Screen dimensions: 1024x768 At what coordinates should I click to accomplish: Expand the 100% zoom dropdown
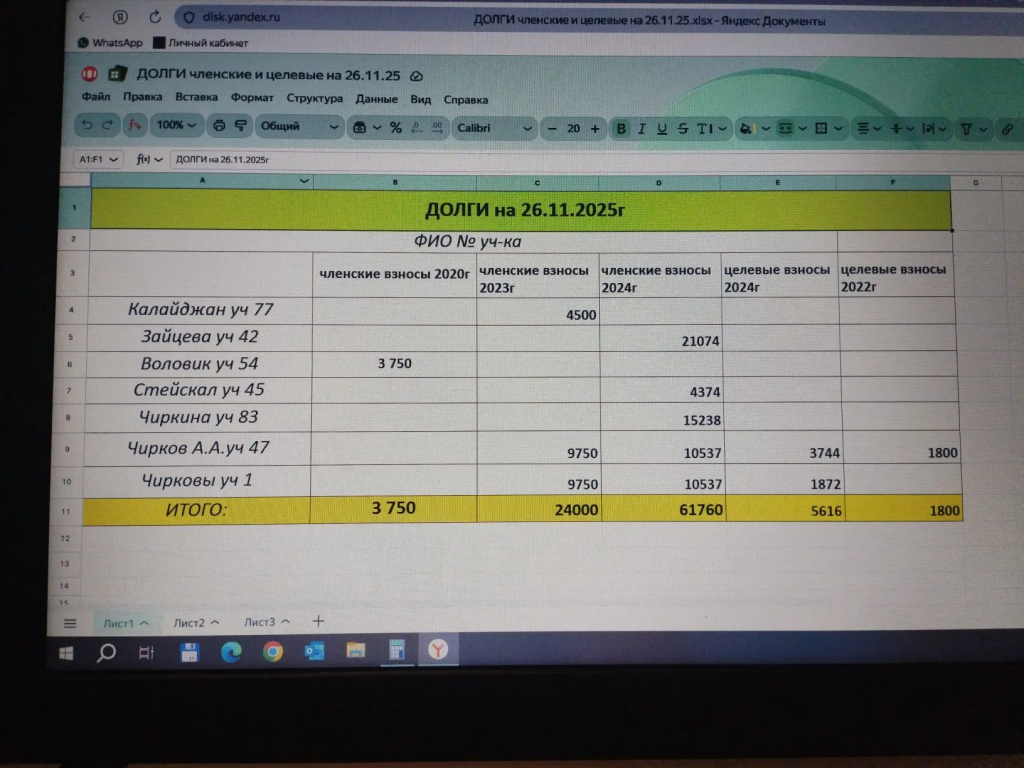pos(177,126)
